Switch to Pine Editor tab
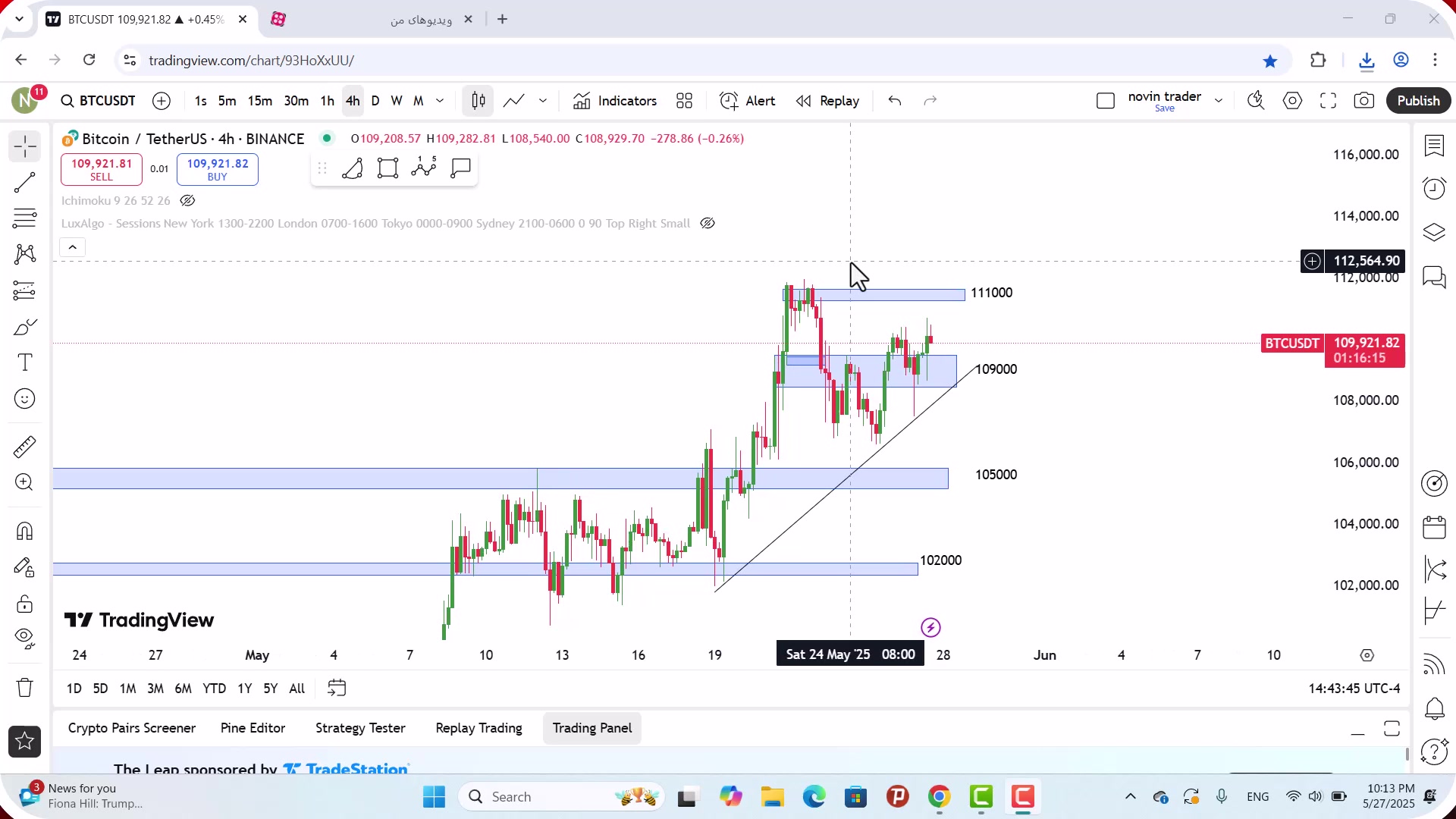 coord(253,728)
